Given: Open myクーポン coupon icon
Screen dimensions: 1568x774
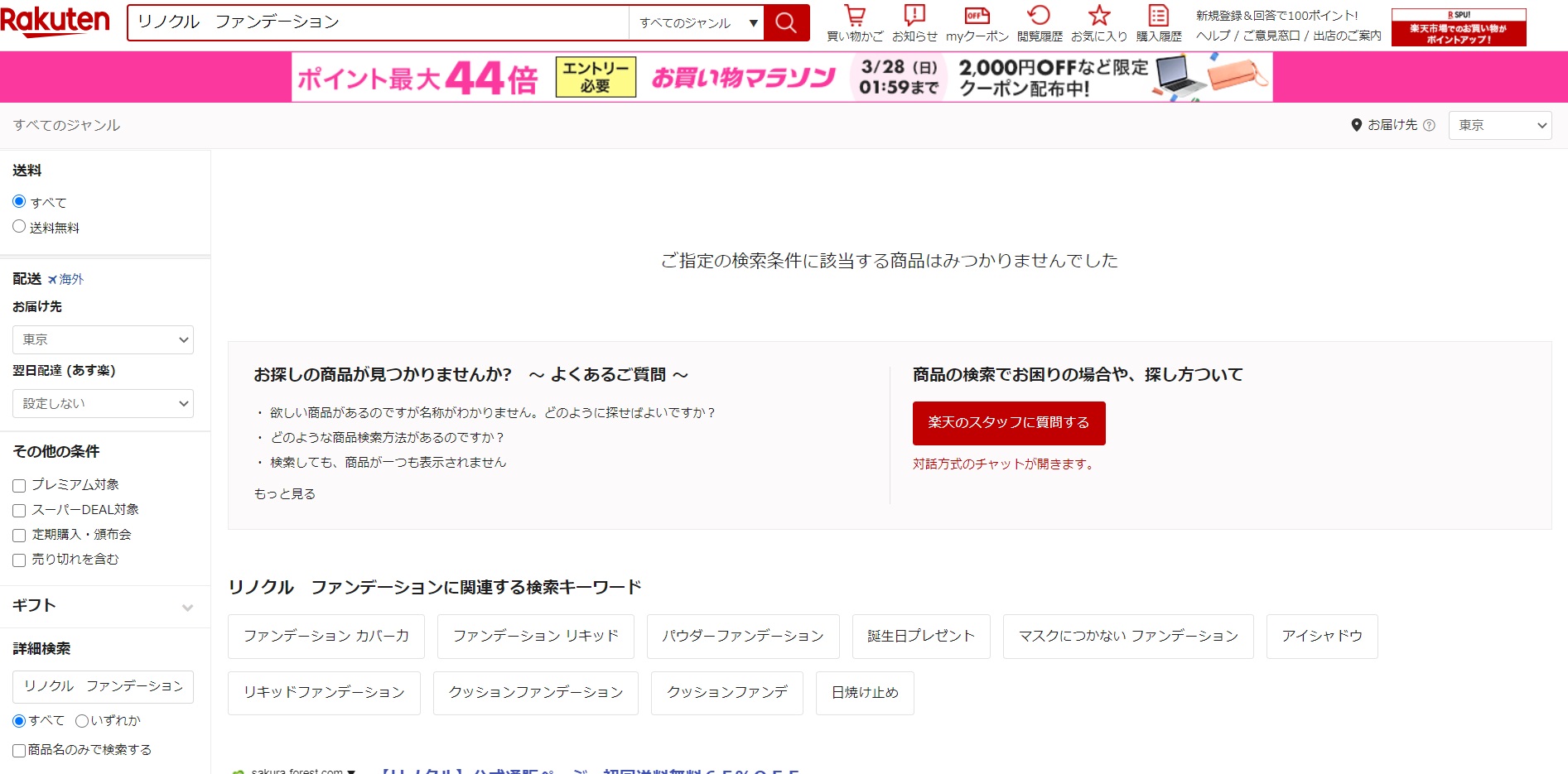Looking at the screenshot, I should [977, 23].
